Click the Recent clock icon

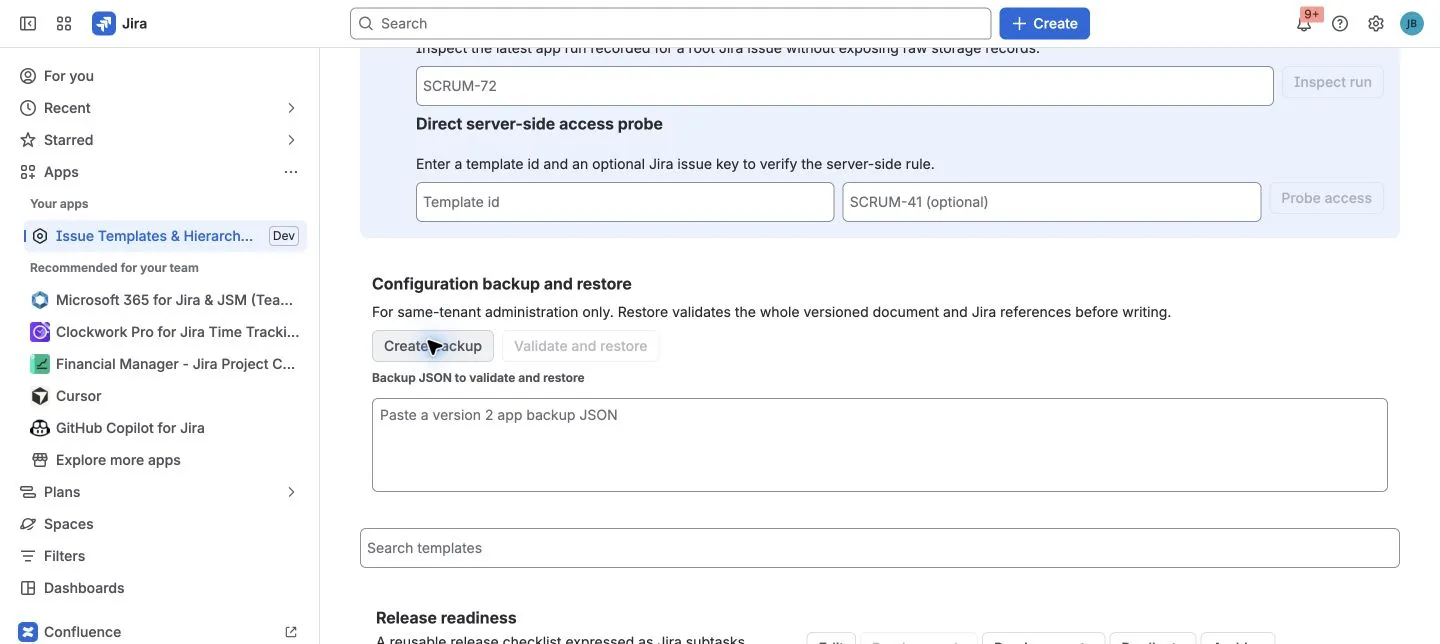tap(28, 108)
